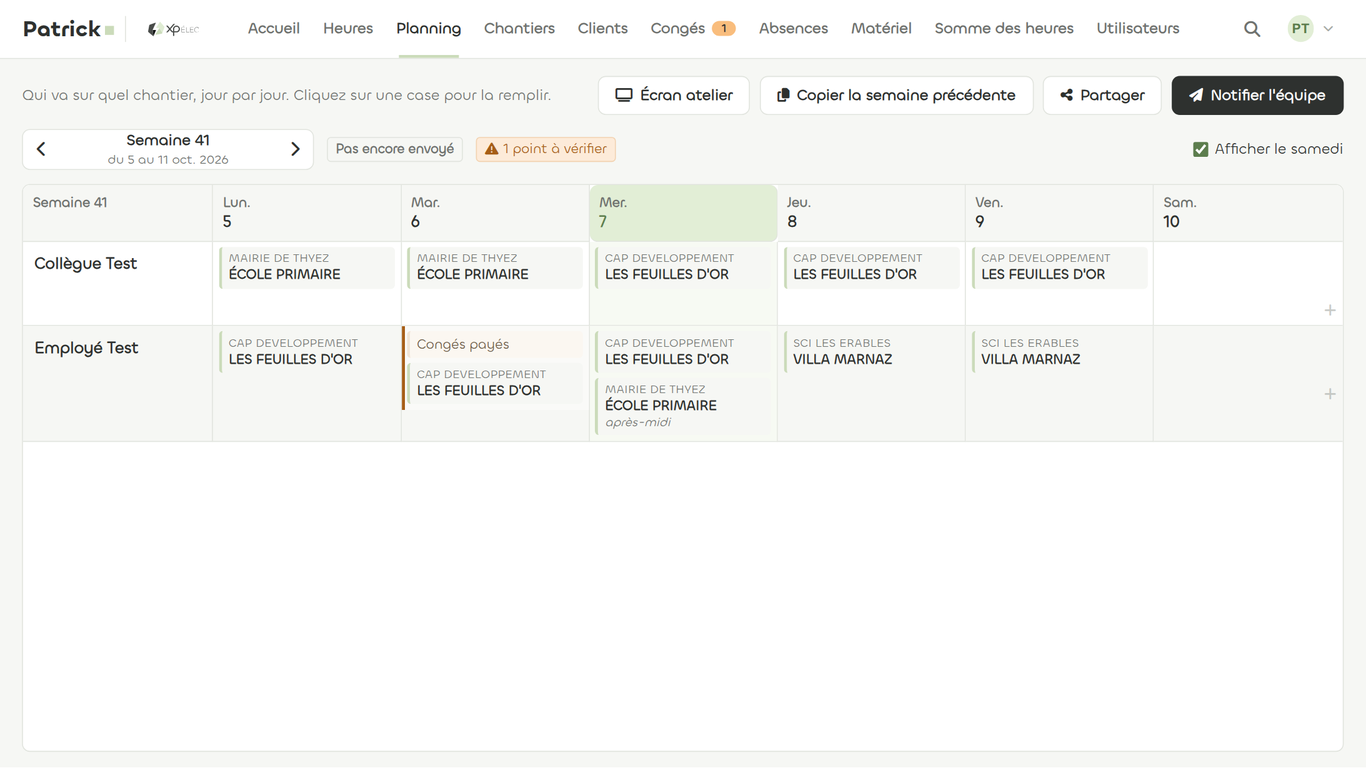Open Employé Test's ÉCOLE PRIMARIE après-midi slot
The image size is (1366, 768).
tap(685, 405)
